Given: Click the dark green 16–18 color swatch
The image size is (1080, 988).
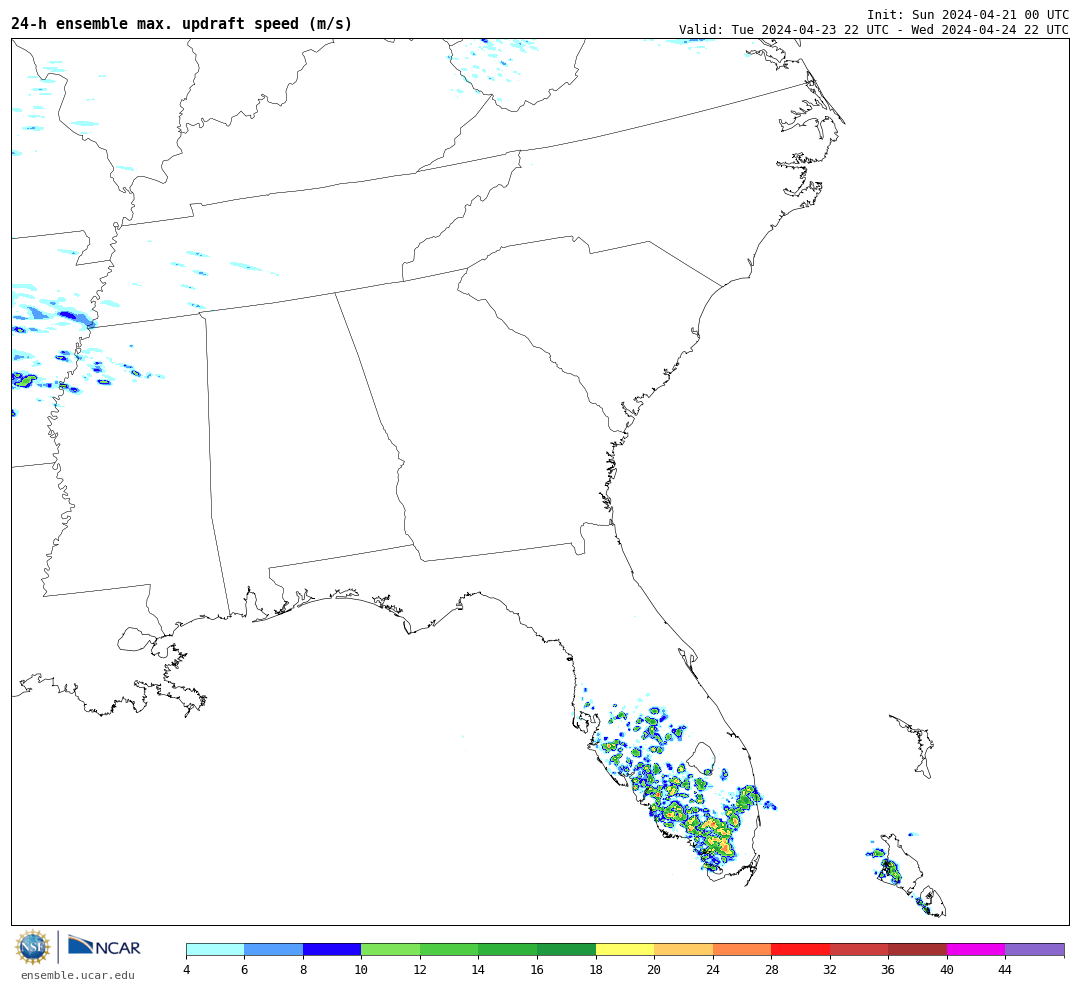Looking at the screenshot, I should (x=566, y=949).
